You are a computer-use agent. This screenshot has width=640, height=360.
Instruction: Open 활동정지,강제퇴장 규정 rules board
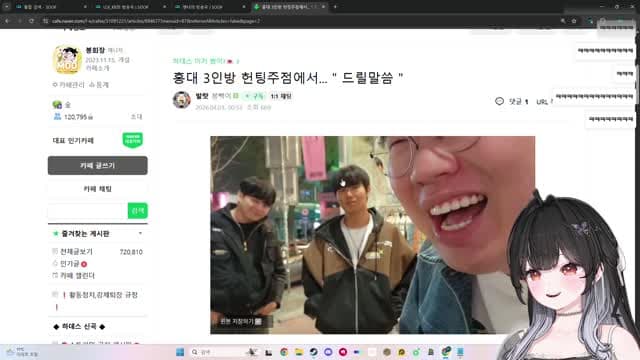coord(103,294)
